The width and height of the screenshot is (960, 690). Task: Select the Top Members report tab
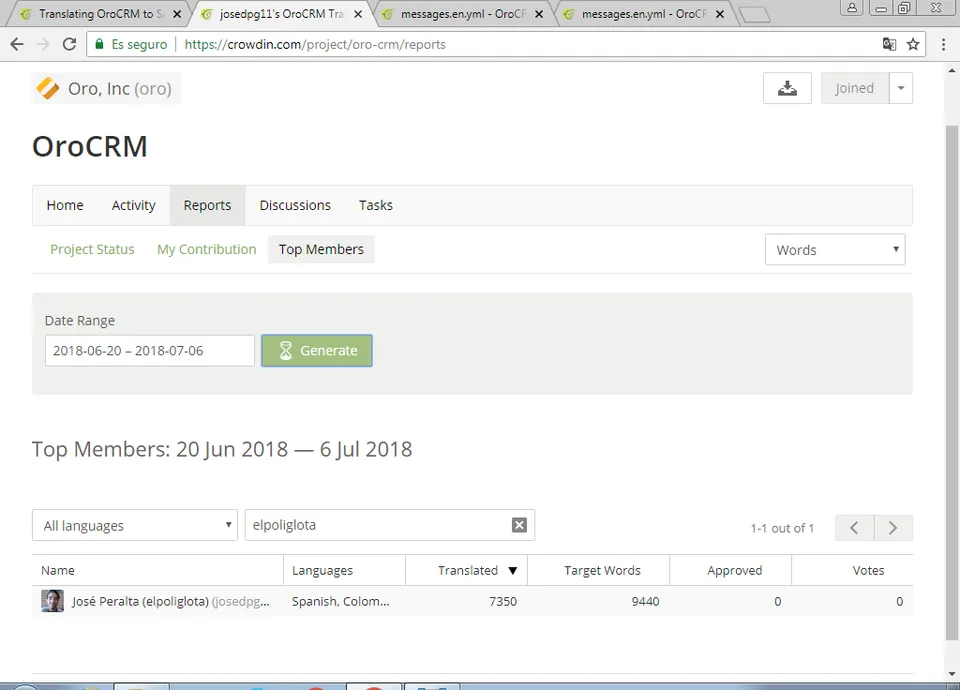[x=321, y=249]
